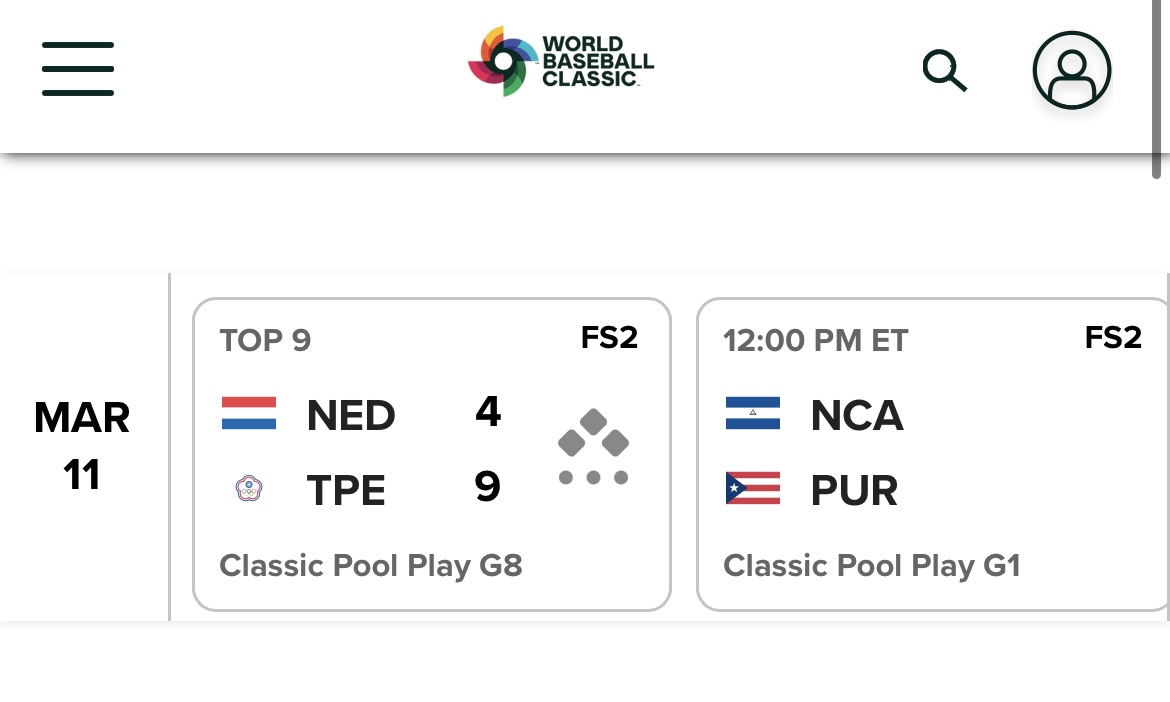1170x702 pixels.
Task: Select the TPE team name
Action: [x=345, y=490]
